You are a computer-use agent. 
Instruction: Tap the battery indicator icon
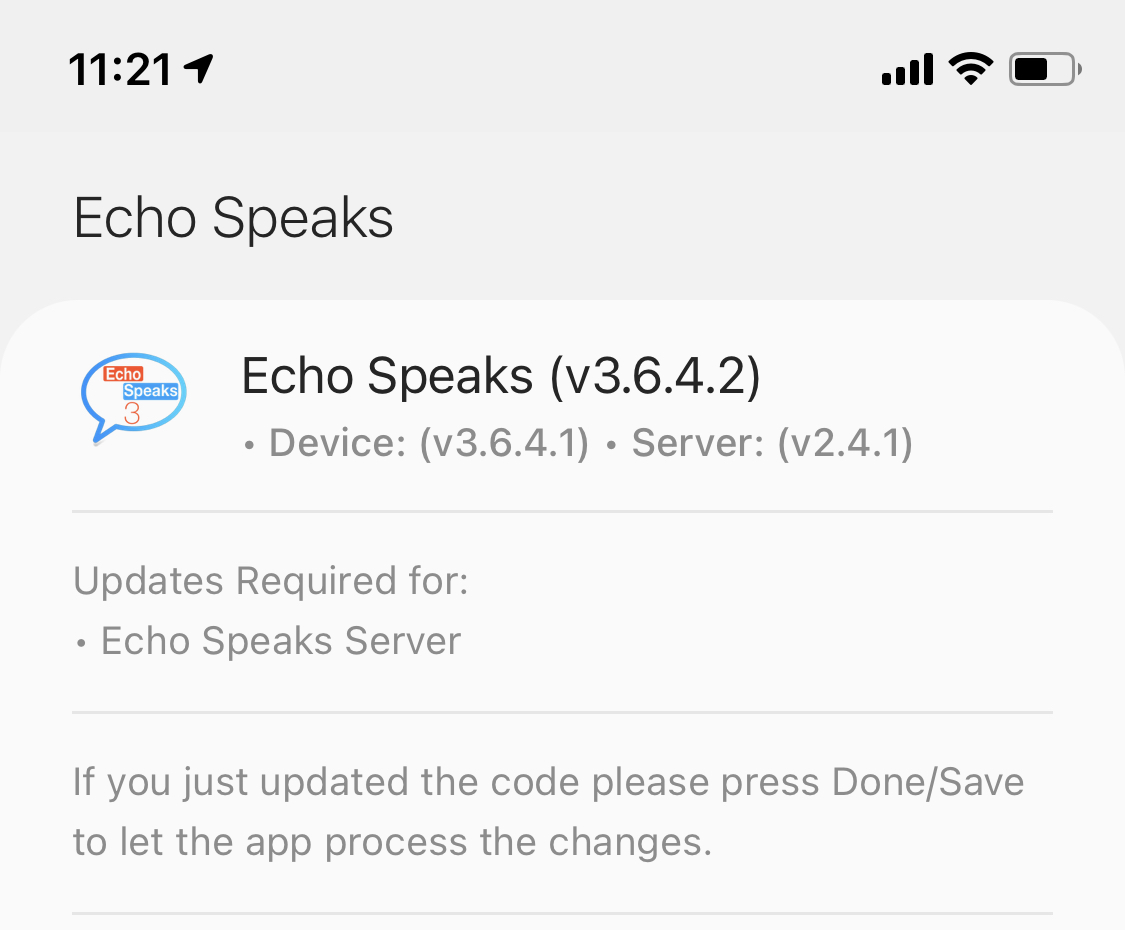1040,68
